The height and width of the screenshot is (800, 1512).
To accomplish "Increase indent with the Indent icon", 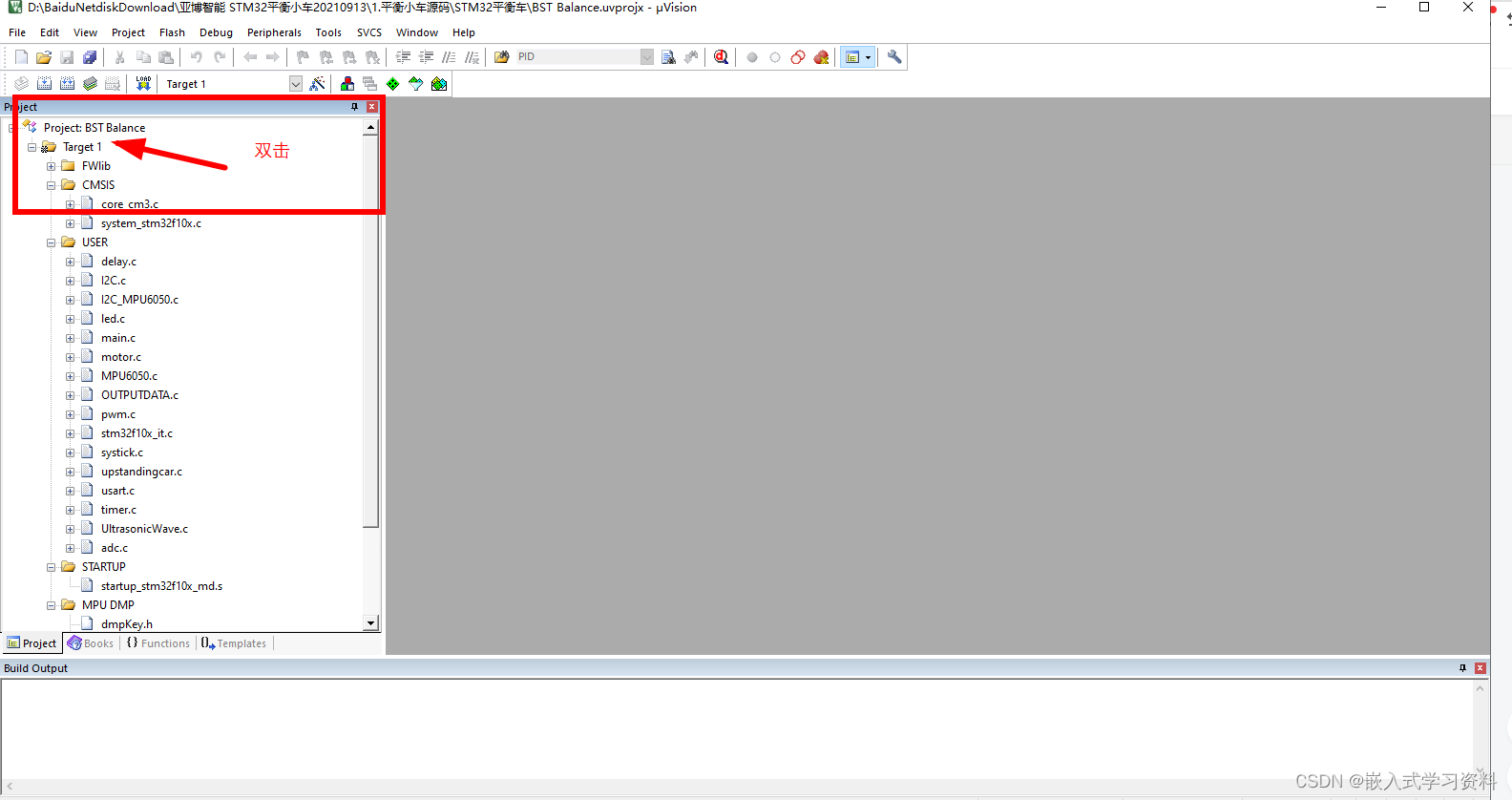I will tap(403, 57).
